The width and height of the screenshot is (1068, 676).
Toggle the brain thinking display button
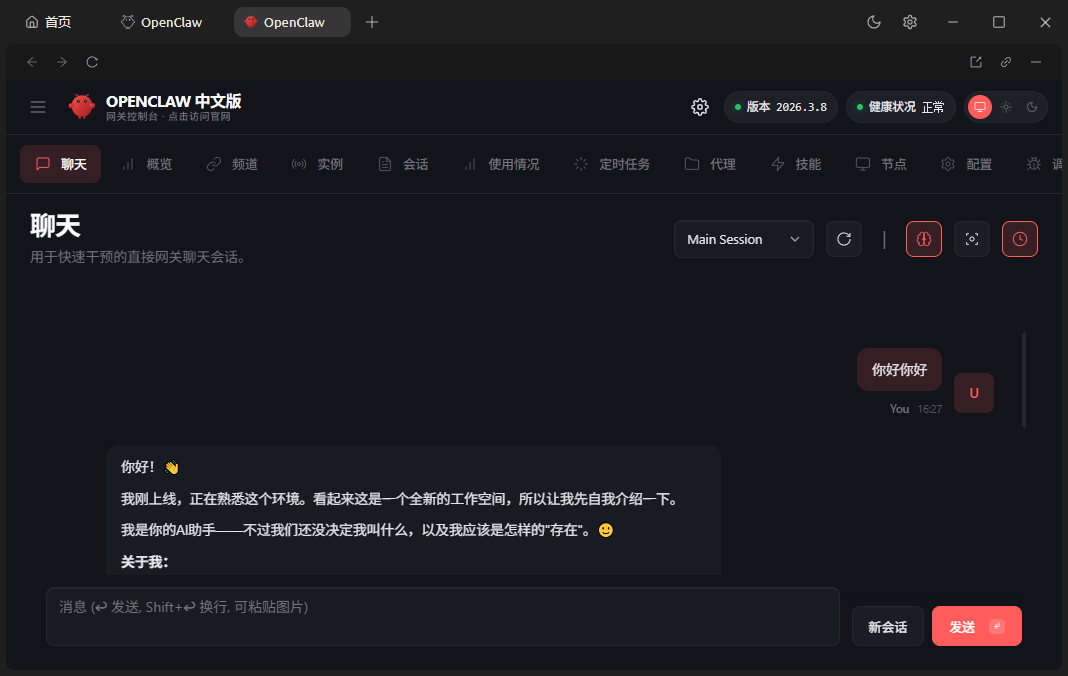924,239
